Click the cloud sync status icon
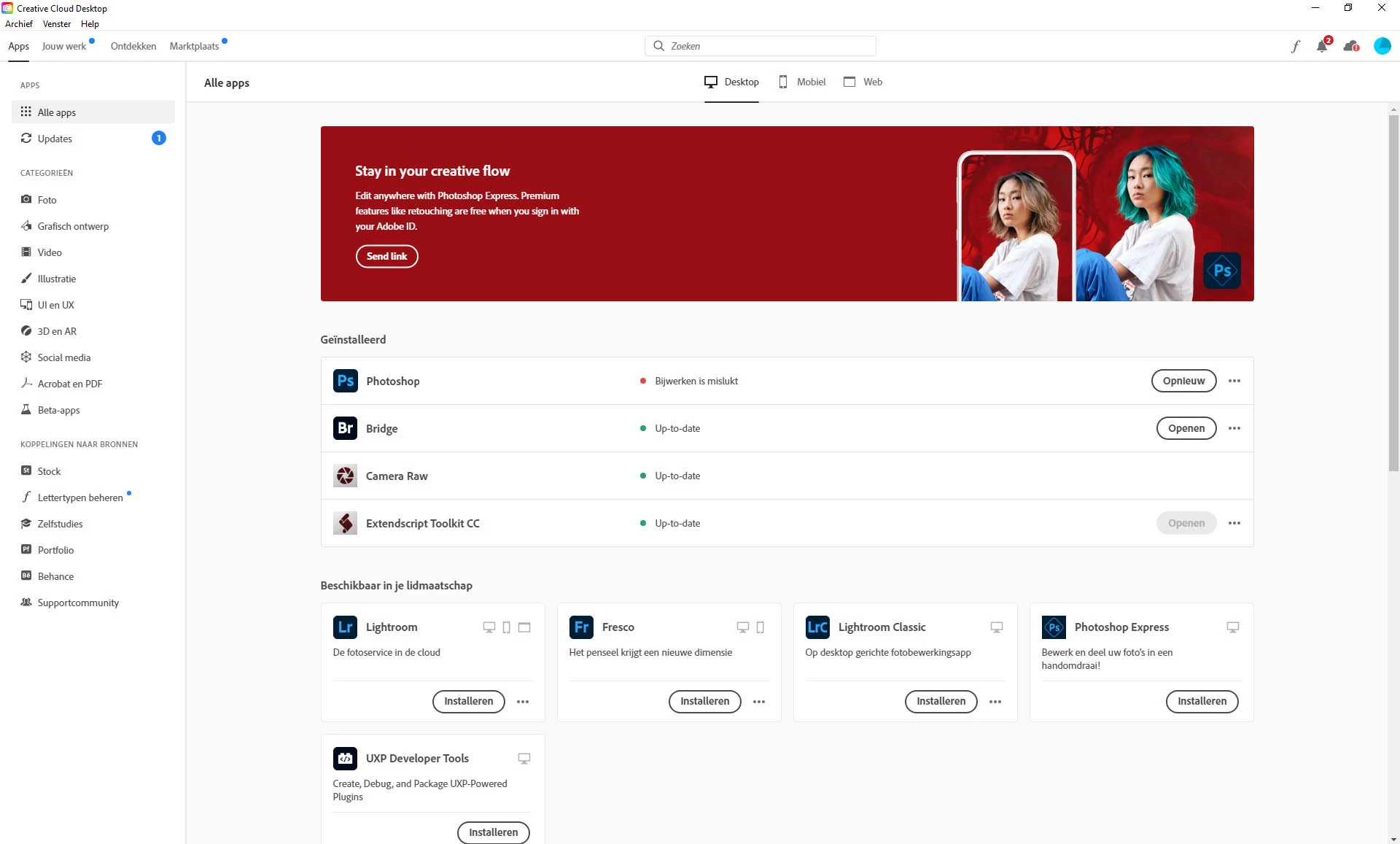 tap(1351, 47)
